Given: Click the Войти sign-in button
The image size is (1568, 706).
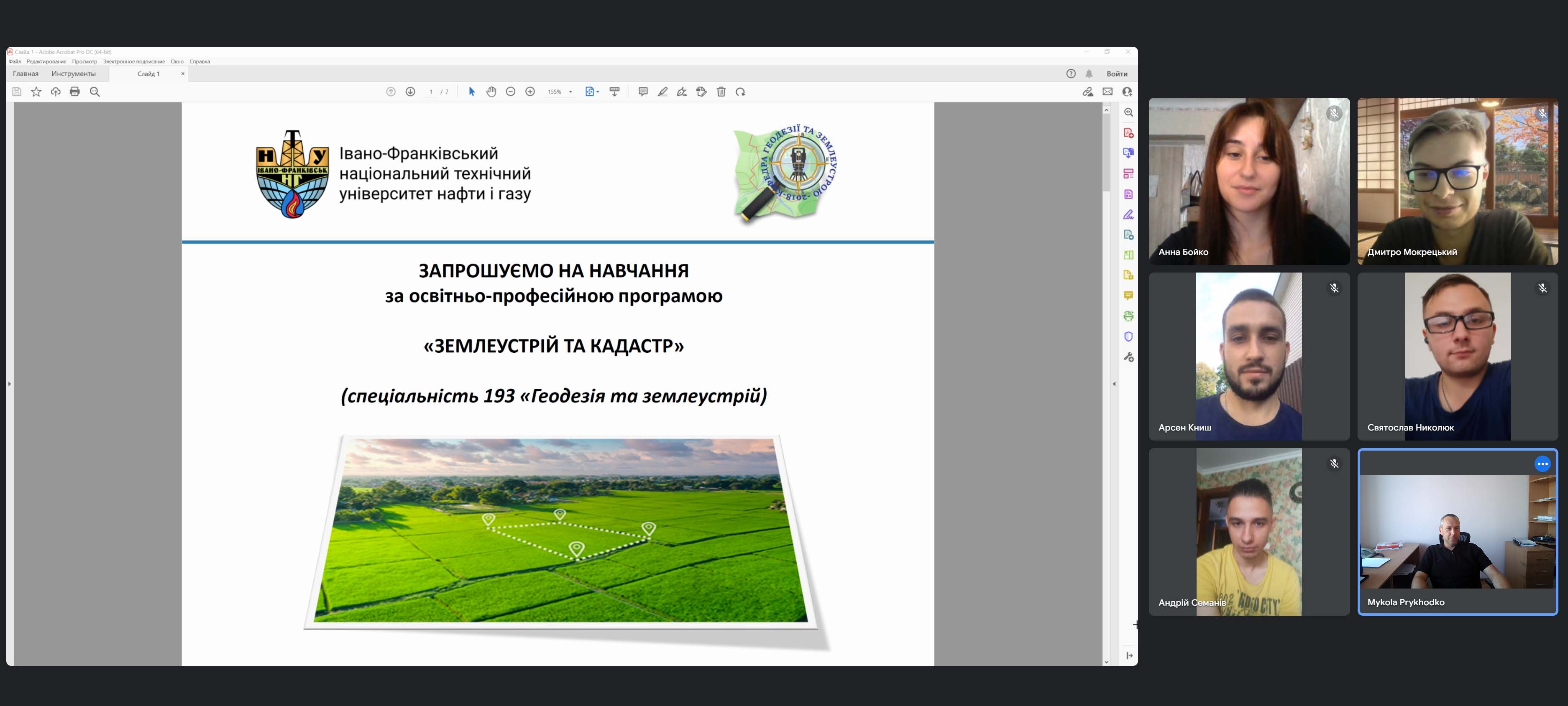Looking at the screenshot, I should pyautogui.click(x=1116, y=74).
